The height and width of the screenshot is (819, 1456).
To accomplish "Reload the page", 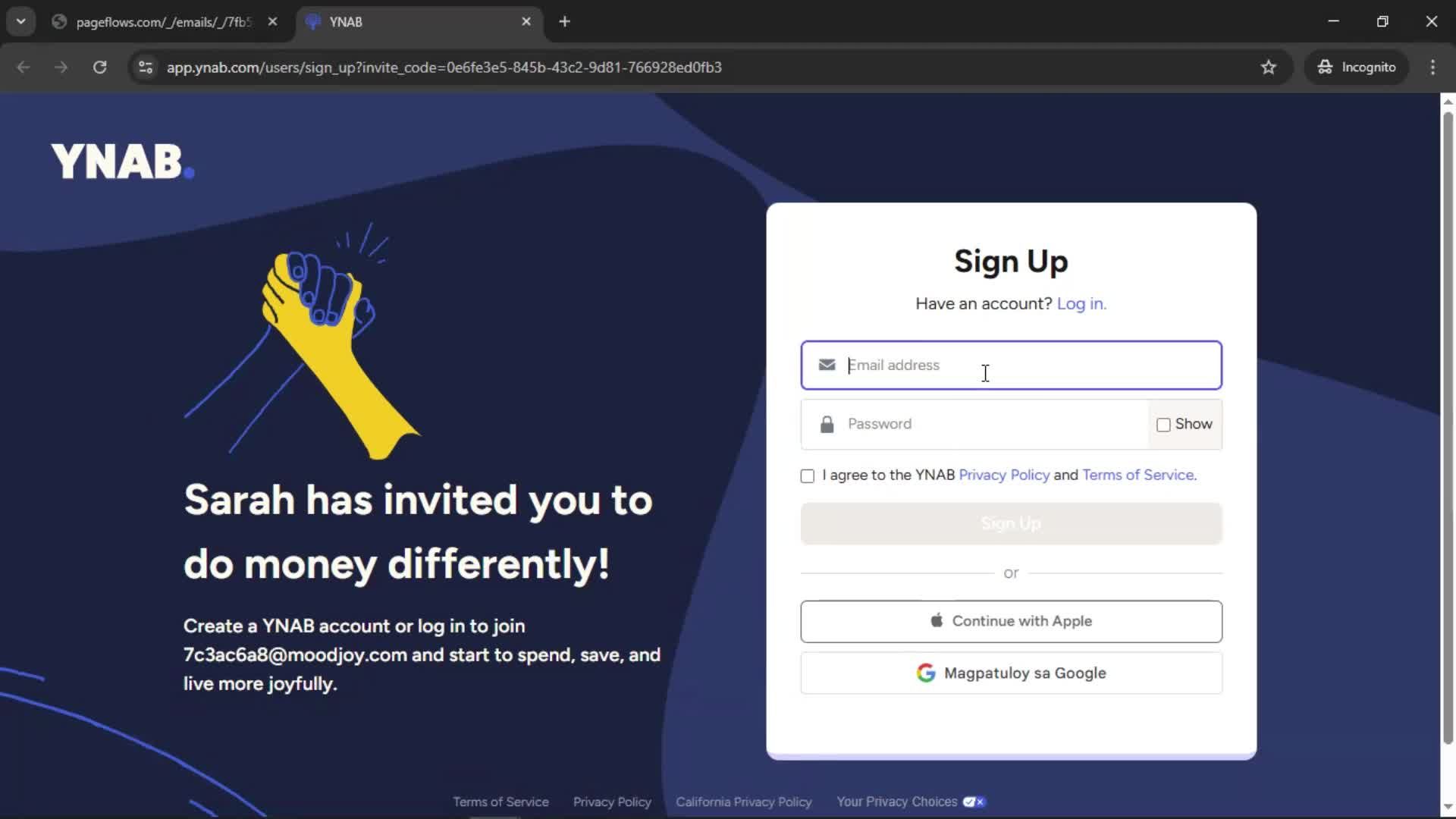I will point(99,67).
